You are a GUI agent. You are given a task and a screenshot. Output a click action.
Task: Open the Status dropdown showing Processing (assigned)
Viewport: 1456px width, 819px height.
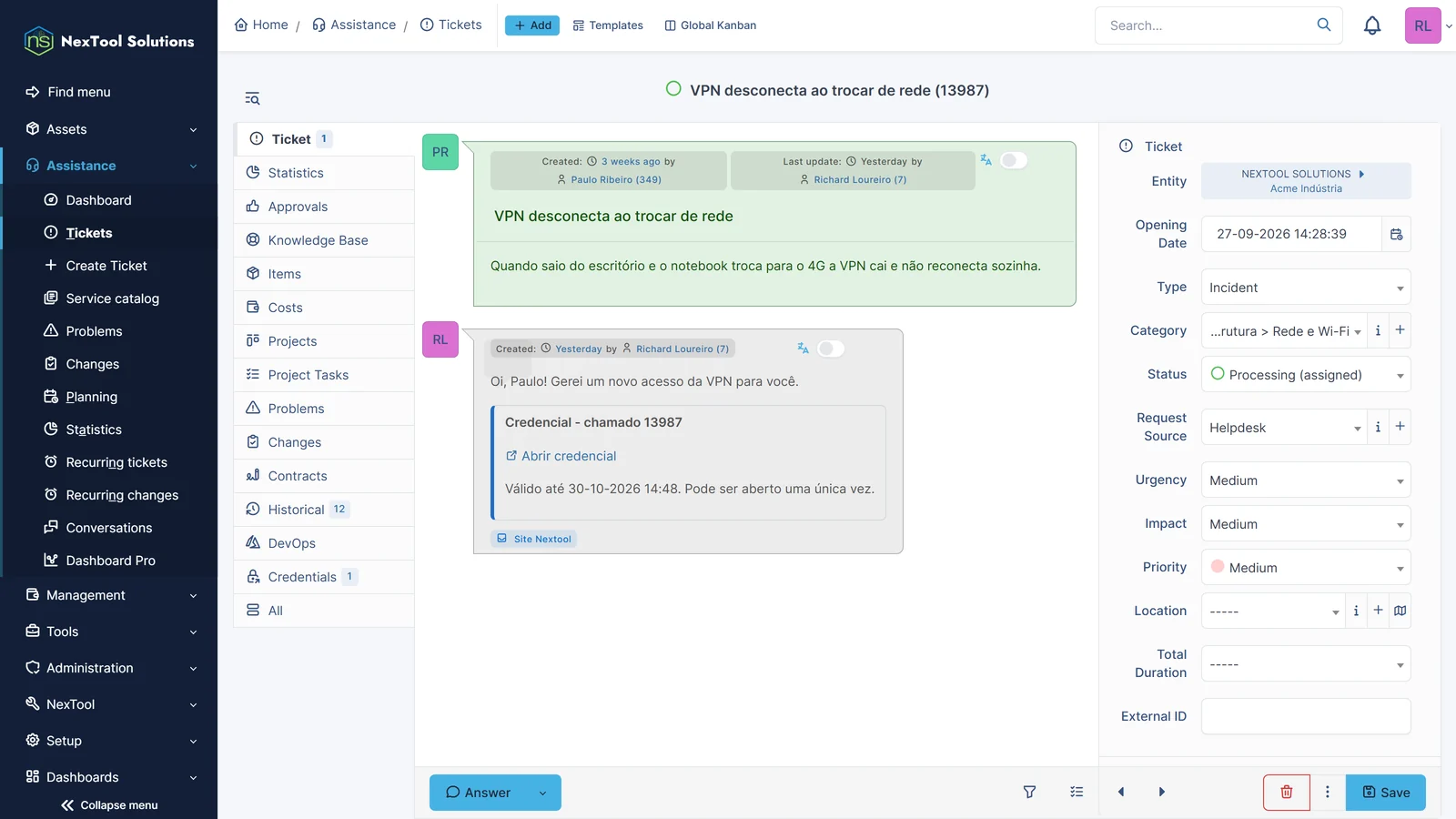point(1306,375)
